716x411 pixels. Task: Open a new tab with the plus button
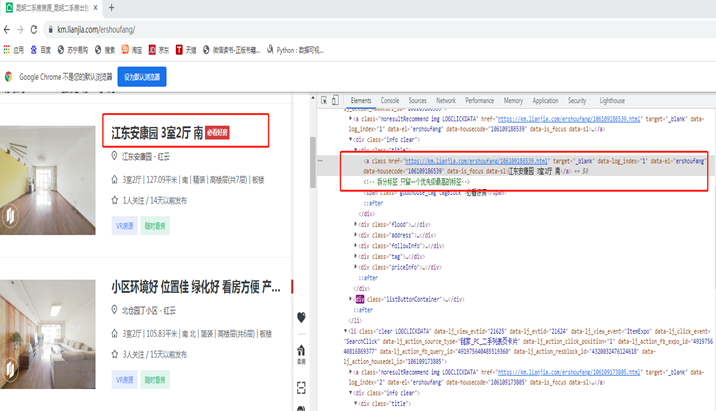coord(111,8)
